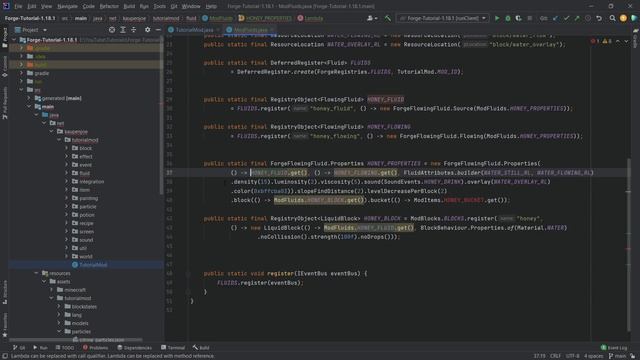Click HONEY_PROPERTIES breadcrumb in navigation bar
Screen dimensions: 640x360
[x=265, y=18]
